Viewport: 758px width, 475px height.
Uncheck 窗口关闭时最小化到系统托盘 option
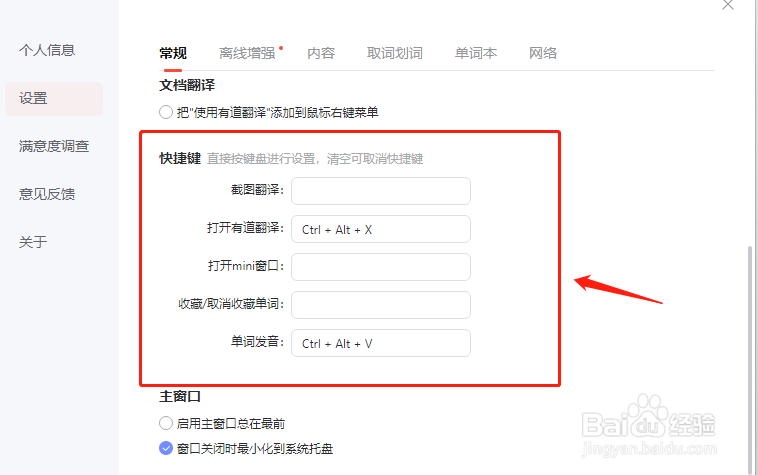[x=166, y=448]
